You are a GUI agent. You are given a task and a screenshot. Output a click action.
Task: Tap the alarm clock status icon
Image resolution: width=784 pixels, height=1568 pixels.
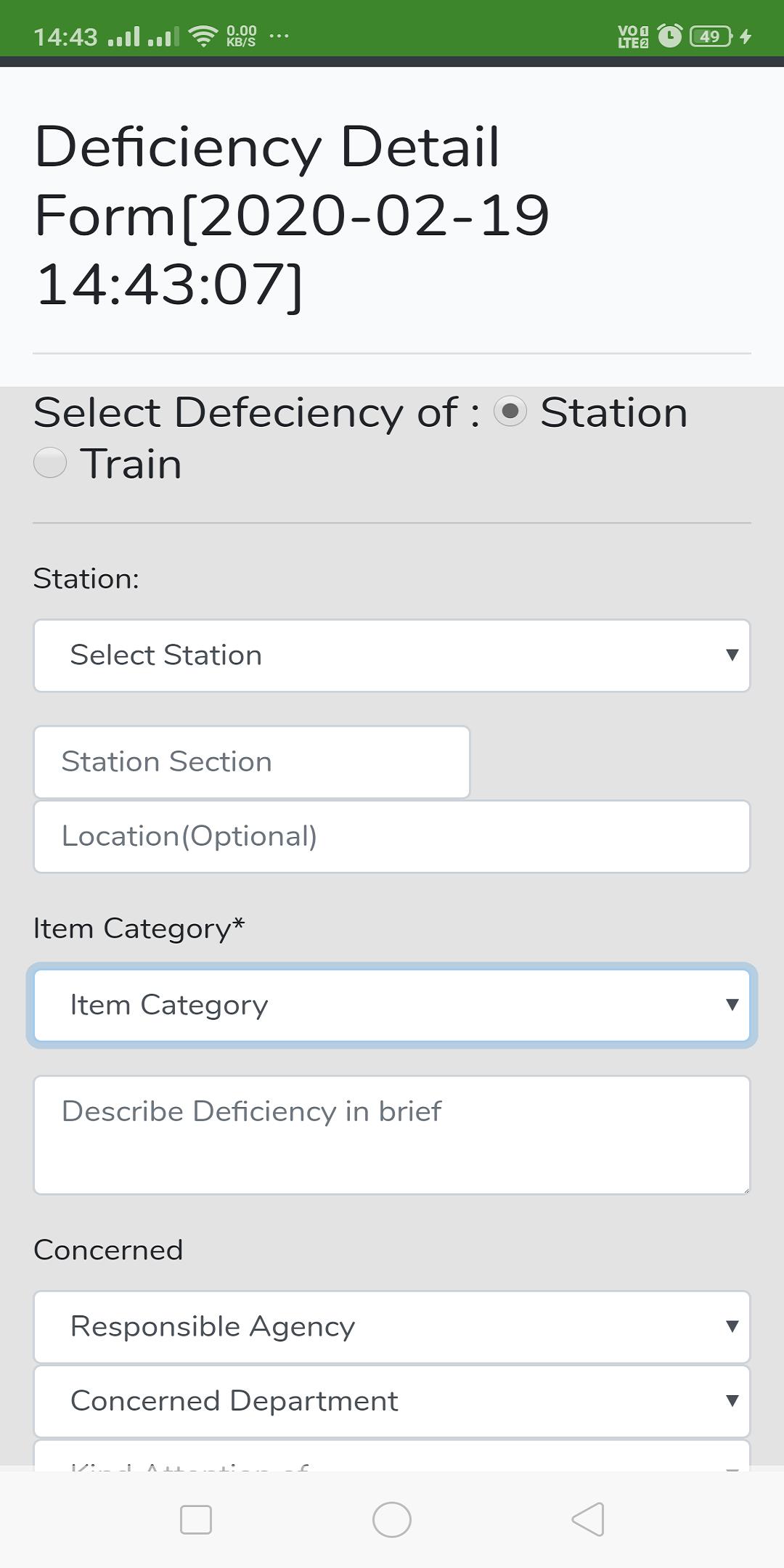coord(669,36)
